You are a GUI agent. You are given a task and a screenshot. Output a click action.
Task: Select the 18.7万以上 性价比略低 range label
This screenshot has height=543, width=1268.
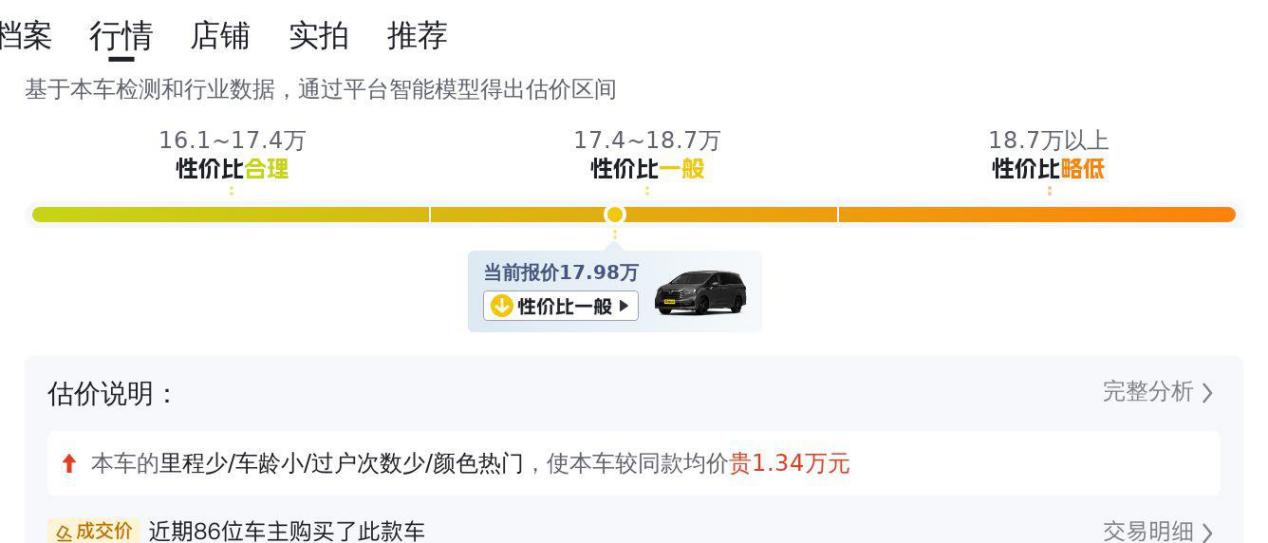pyautogui.click(x=1048, y=155)
